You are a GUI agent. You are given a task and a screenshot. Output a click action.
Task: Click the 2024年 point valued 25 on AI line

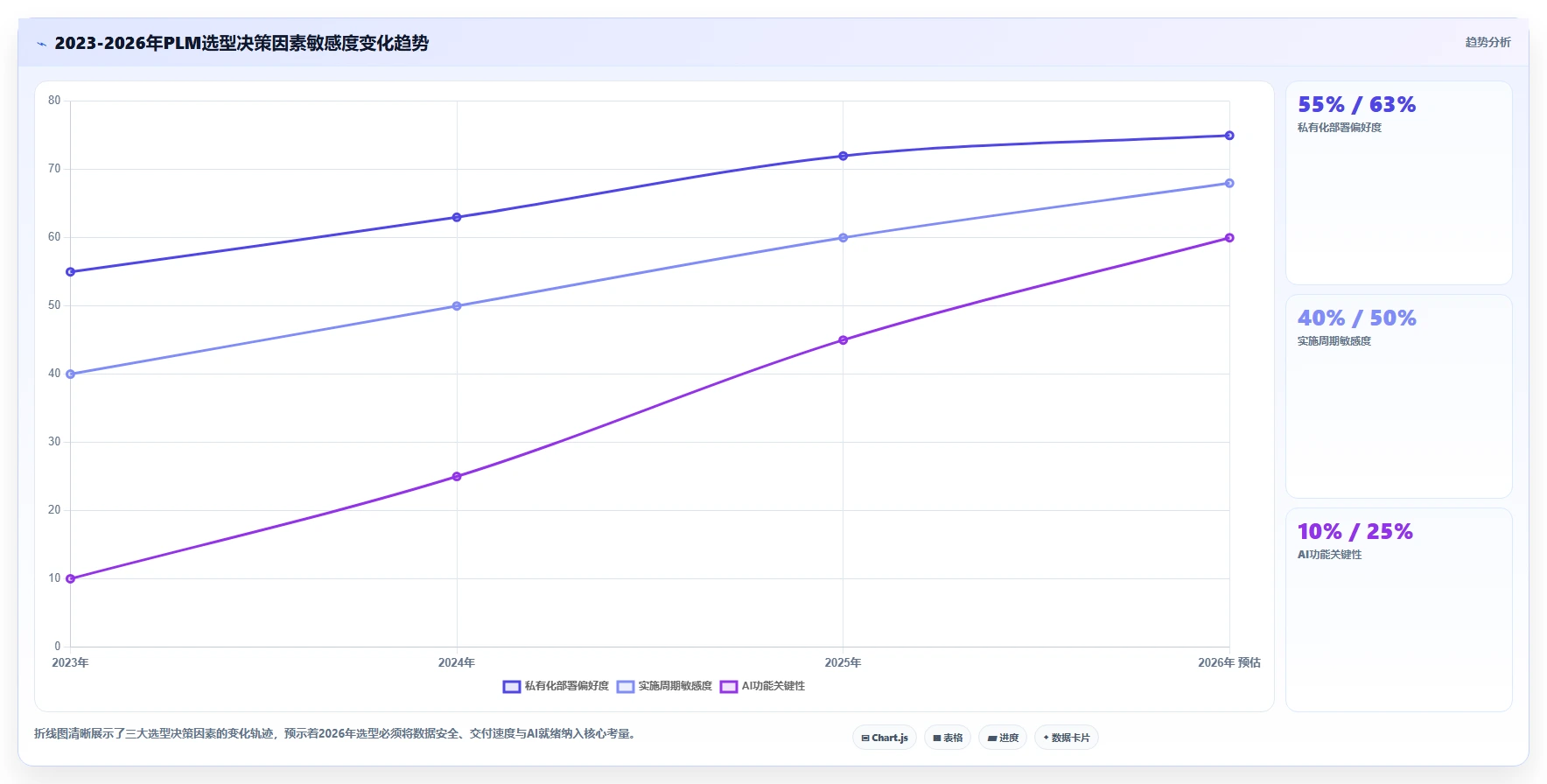pyautogui.click(x=457, y=477)
